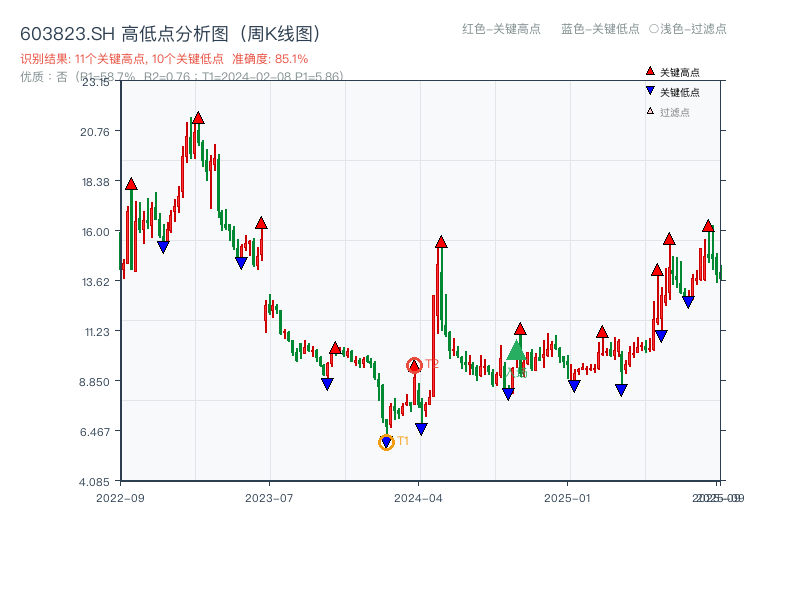Select the green filter triangle near the 2024 rebound
Viewport: 800px width, 600px height.
(514, 350)
